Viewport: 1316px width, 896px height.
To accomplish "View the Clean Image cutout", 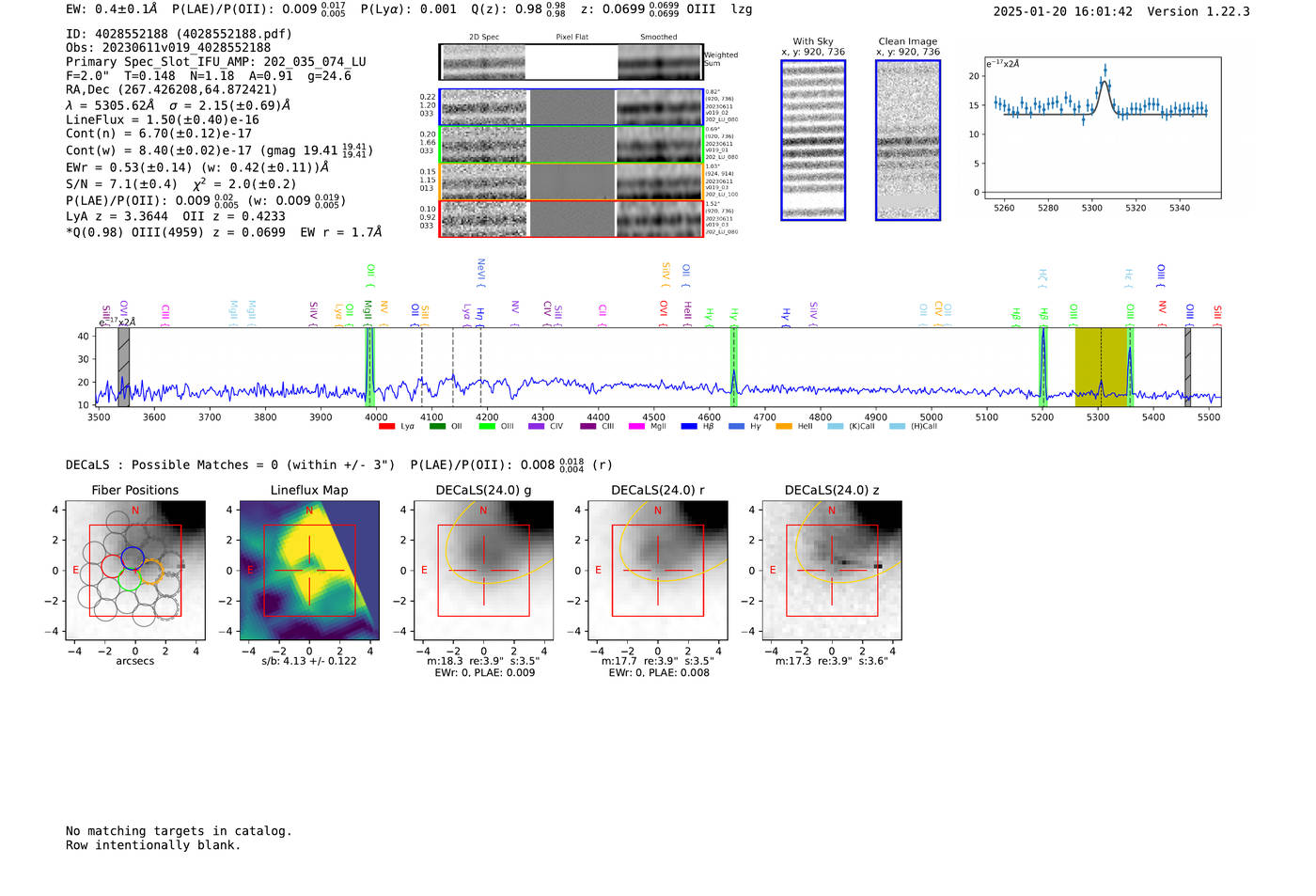I will 908,140.
